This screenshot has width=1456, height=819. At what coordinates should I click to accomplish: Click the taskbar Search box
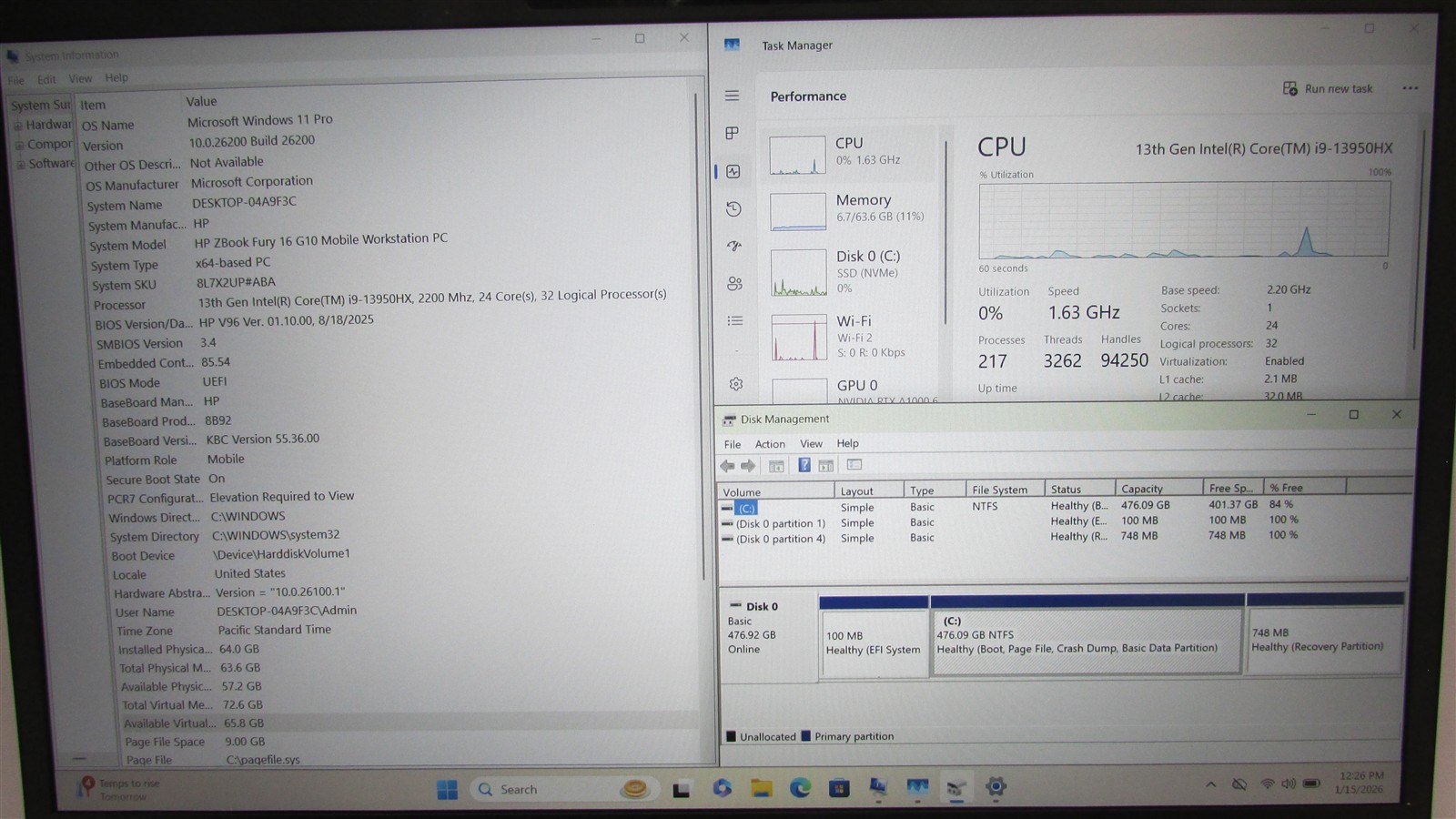562,789
